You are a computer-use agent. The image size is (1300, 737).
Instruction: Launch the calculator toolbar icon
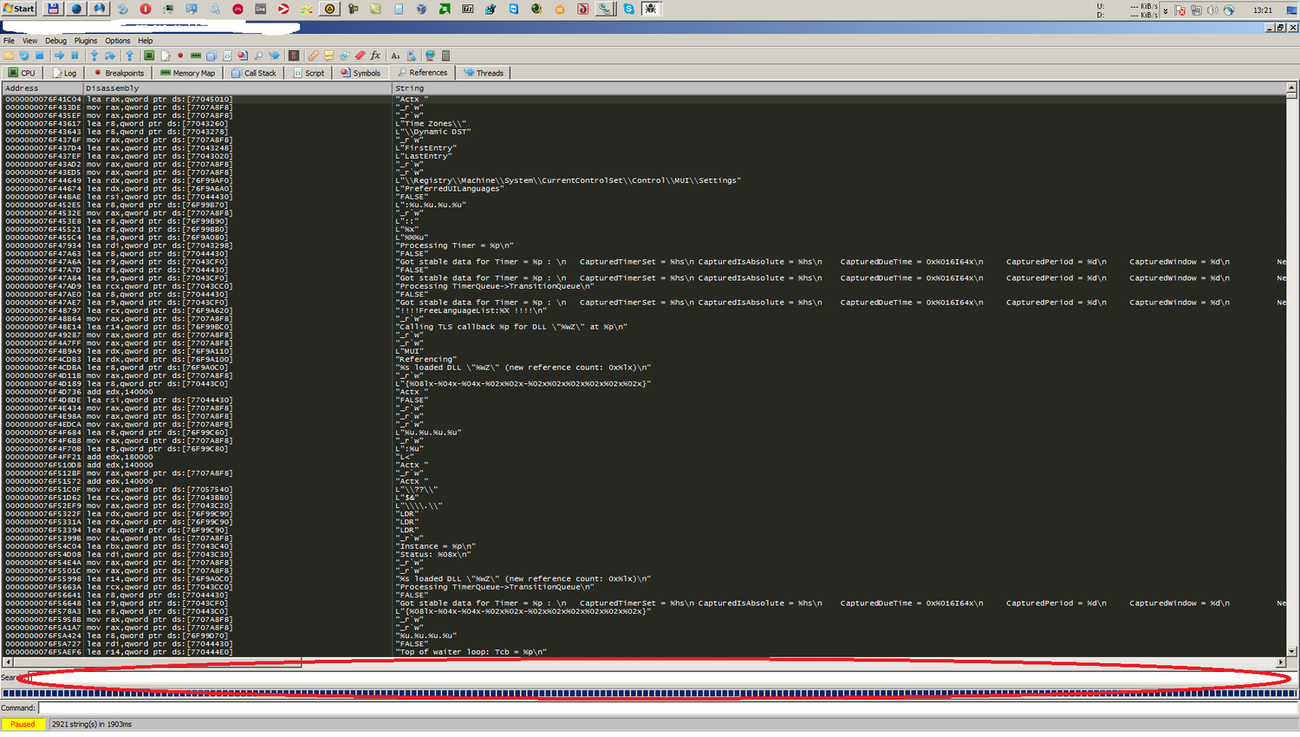[x=446, y=56]
